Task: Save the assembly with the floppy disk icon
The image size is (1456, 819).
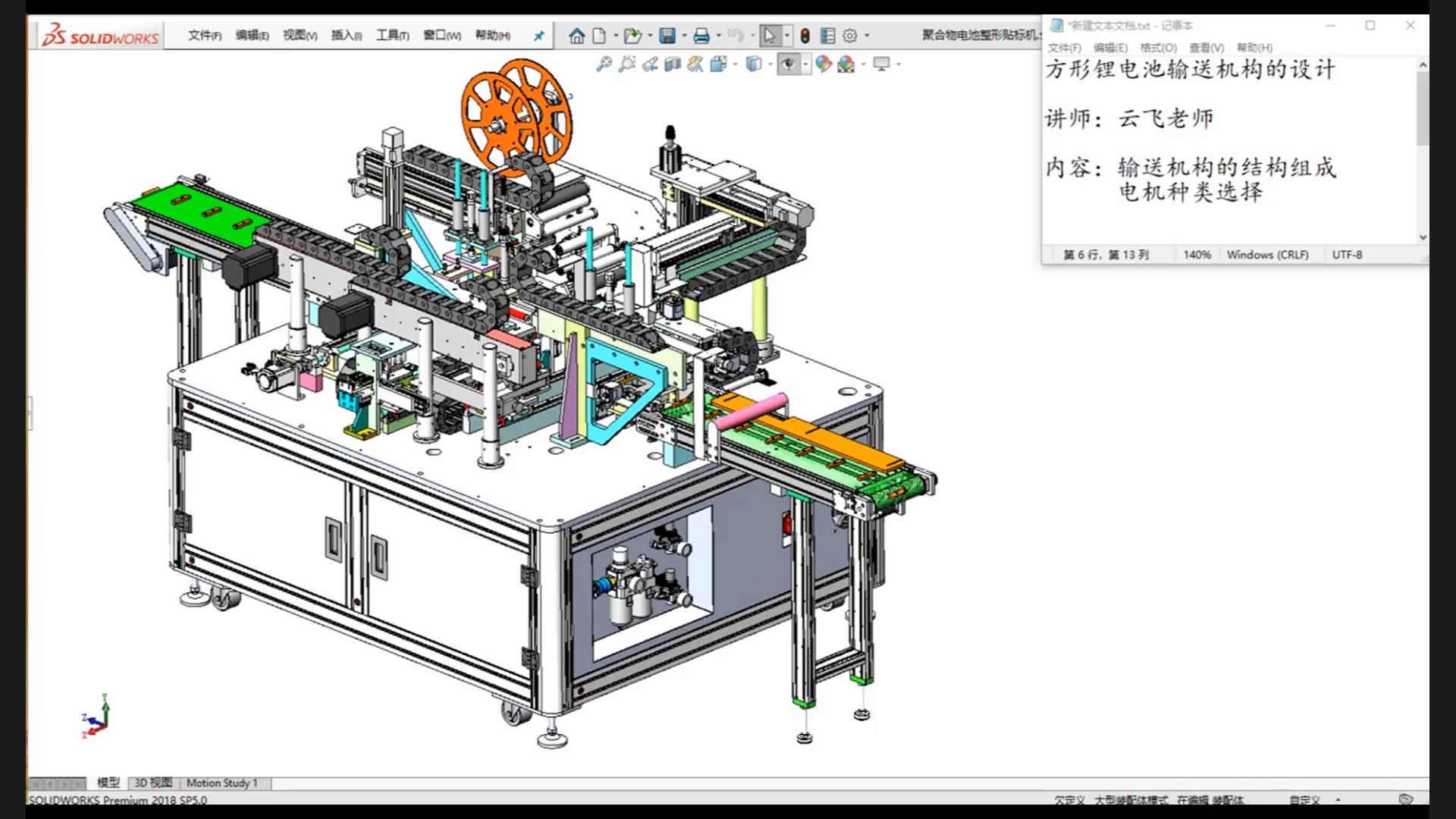Action: tap(667, 36)
